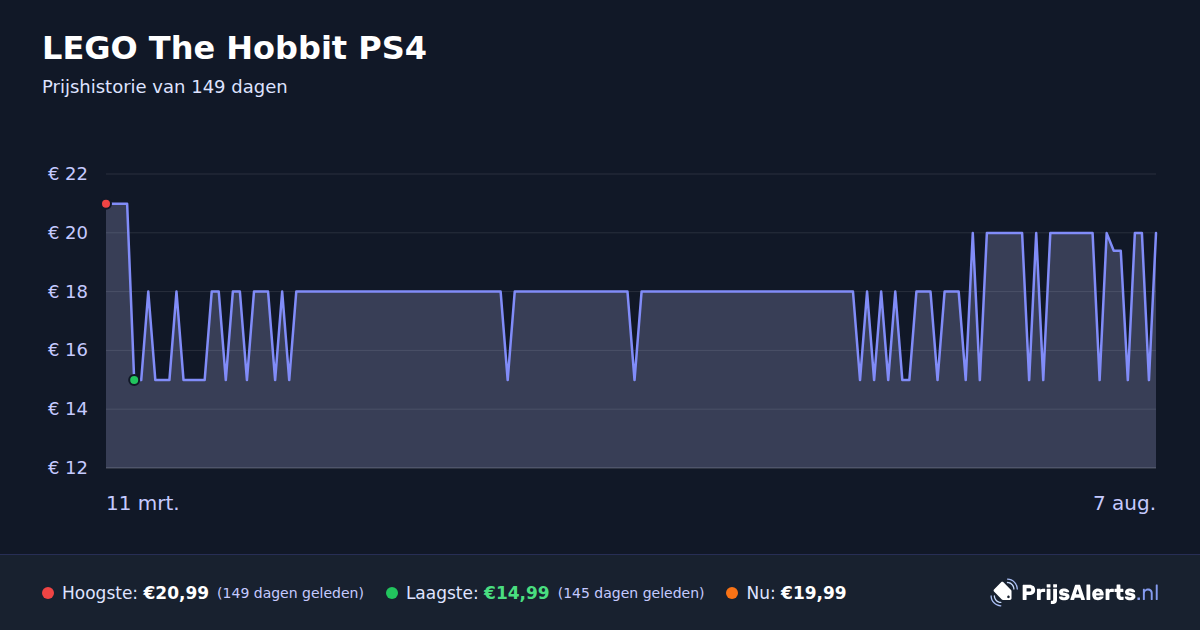Screen dimensions: 1200x630
Task: Click the € 22 axis label
Action: (68, 174)
